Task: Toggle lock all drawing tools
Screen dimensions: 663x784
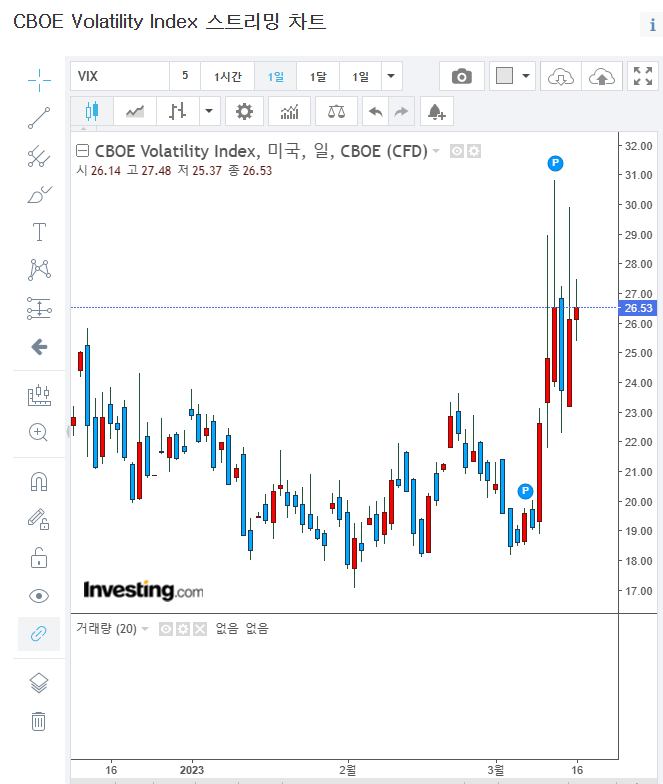Action: tap(39, 557)
